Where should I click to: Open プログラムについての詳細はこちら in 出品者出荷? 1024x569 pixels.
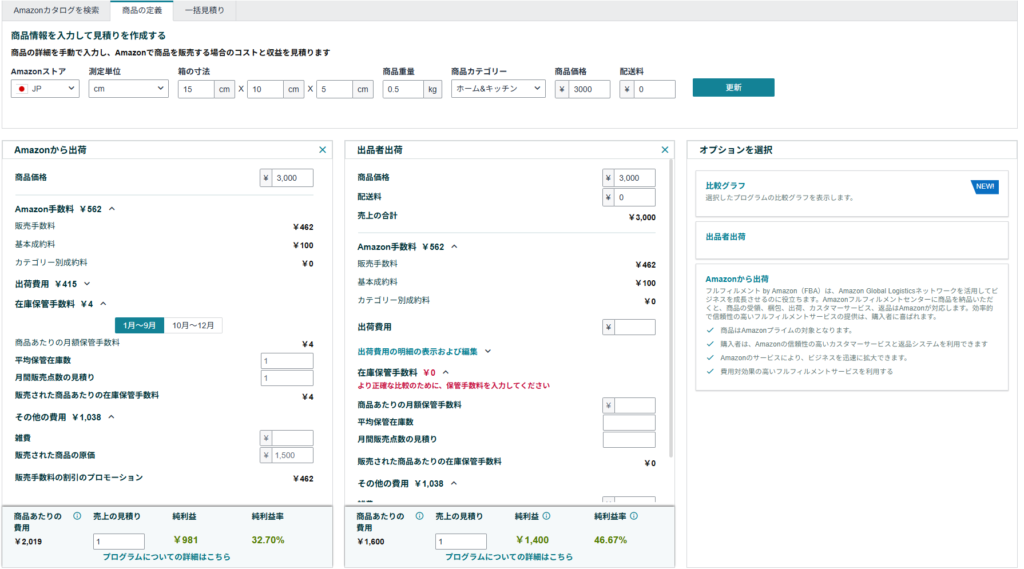509,557
